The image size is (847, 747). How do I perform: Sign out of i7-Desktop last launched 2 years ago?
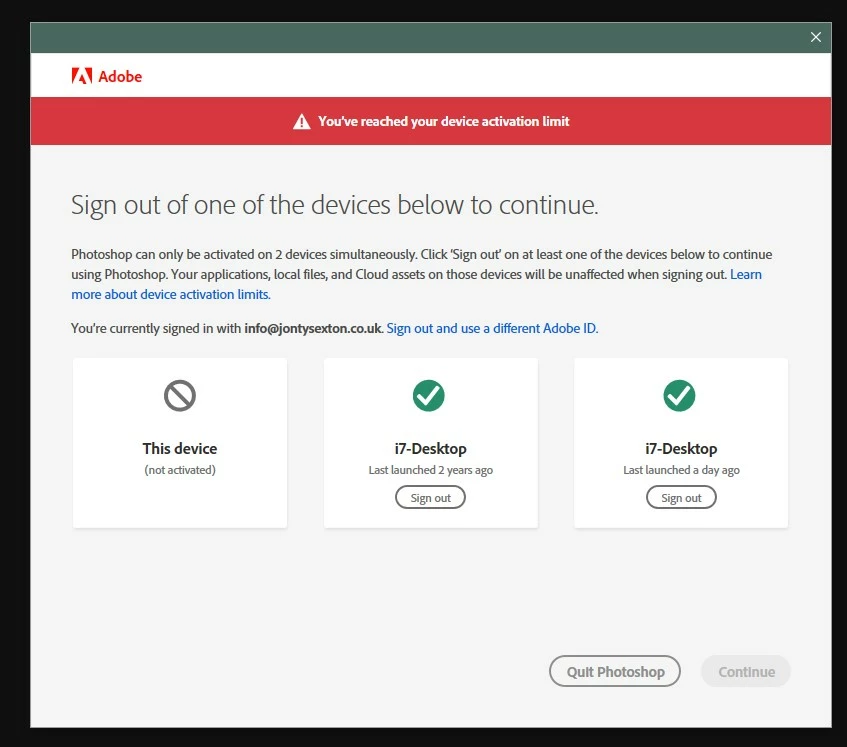431,497
